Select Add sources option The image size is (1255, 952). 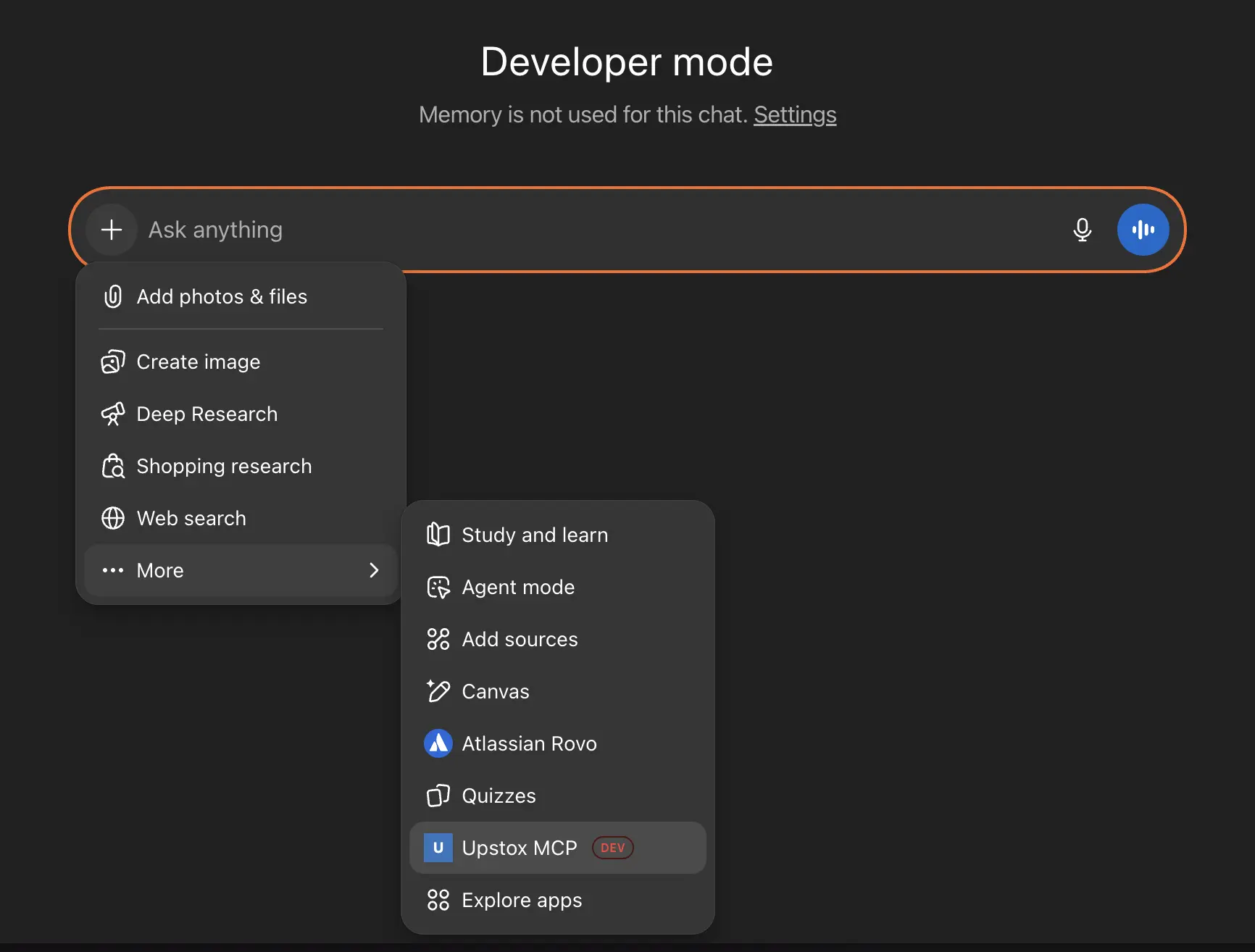(x=520, y=639)
